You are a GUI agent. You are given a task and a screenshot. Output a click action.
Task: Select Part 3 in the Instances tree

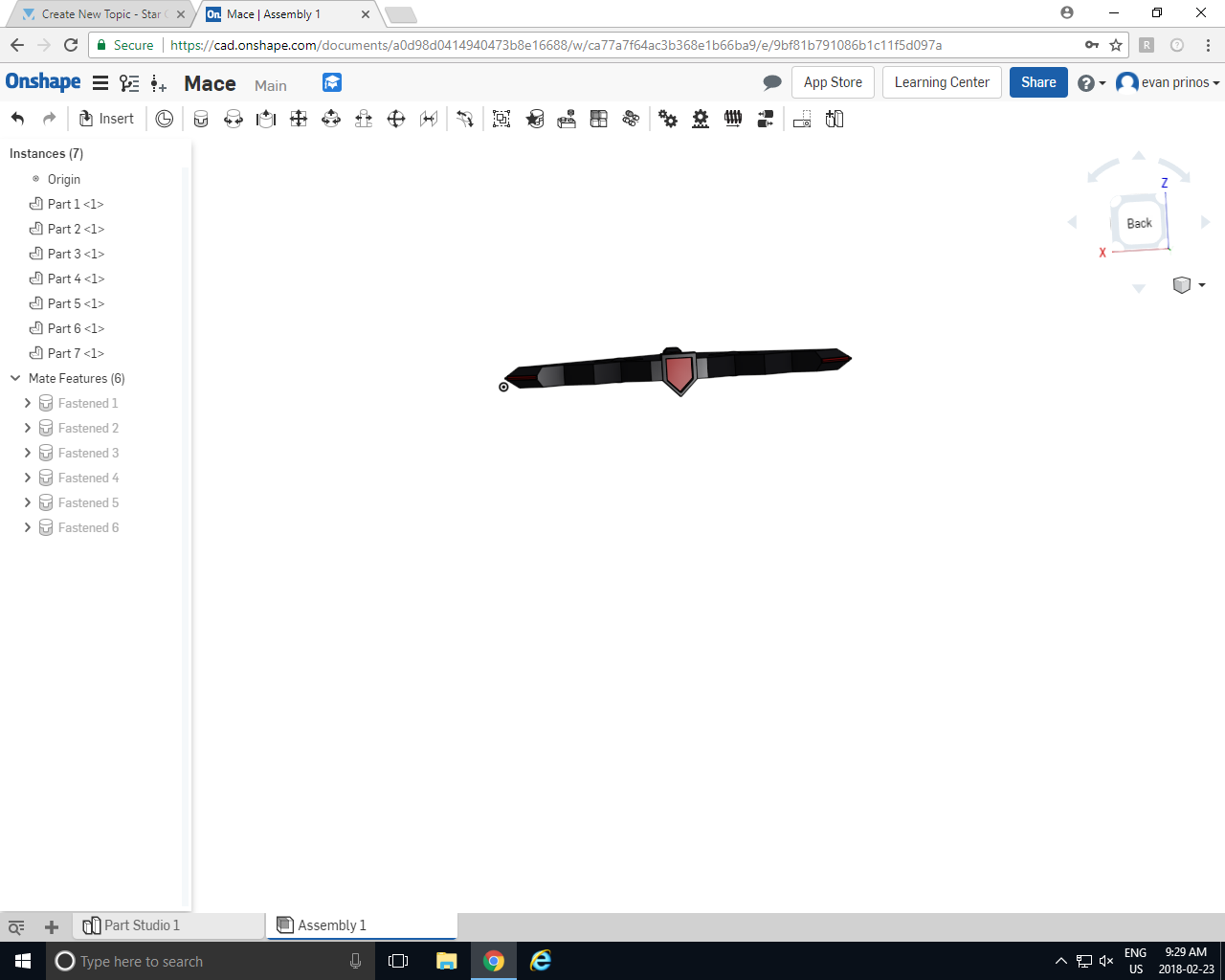74,254
